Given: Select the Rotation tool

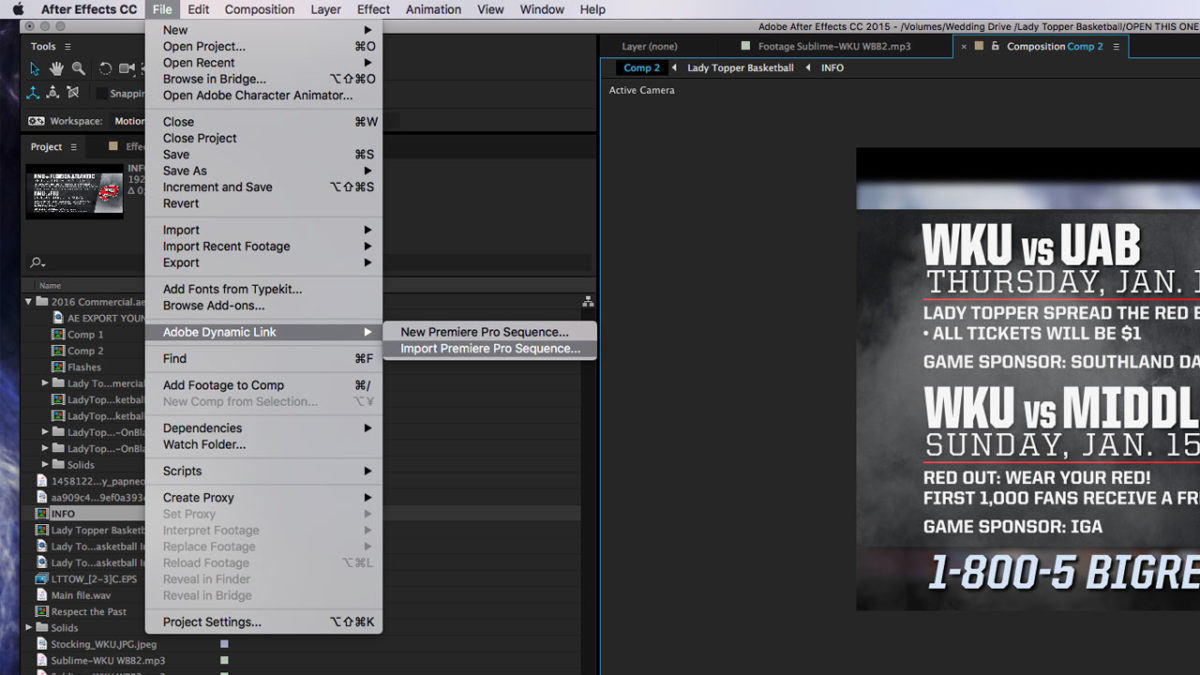Looking at the screenshot, I should 105,69.
